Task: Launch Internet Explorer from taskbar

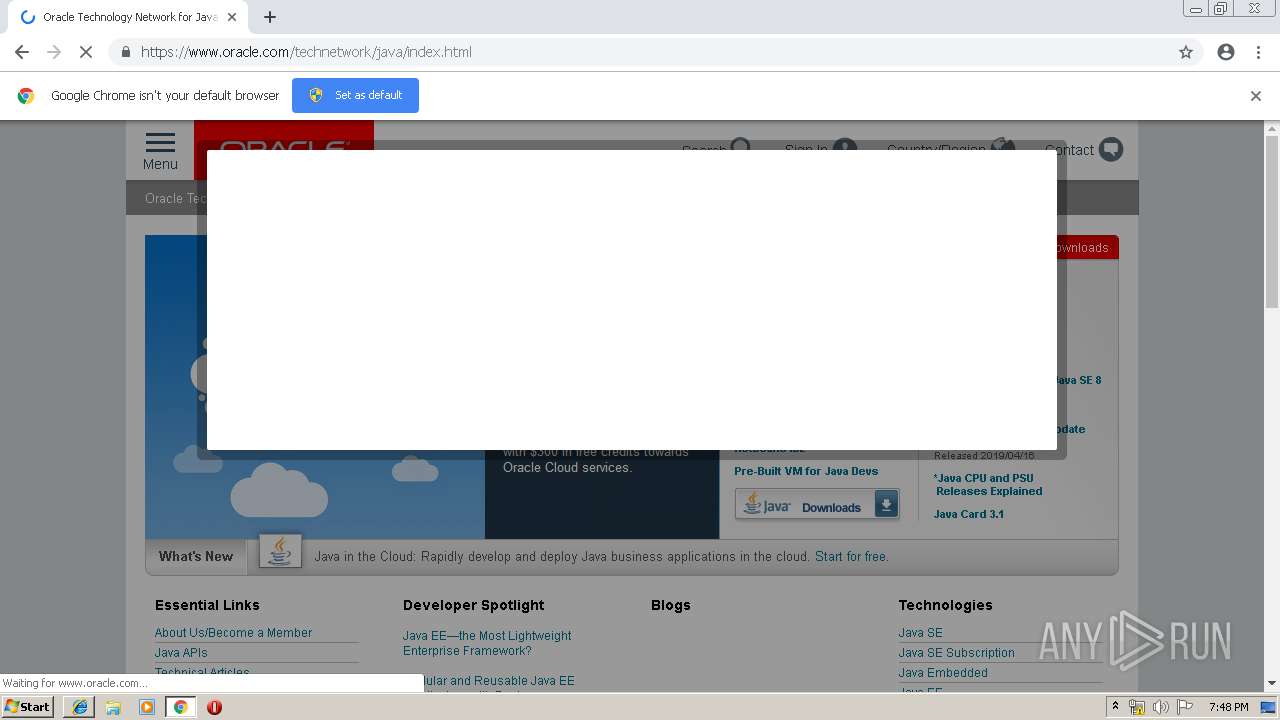Action: (x=79, y=707)
